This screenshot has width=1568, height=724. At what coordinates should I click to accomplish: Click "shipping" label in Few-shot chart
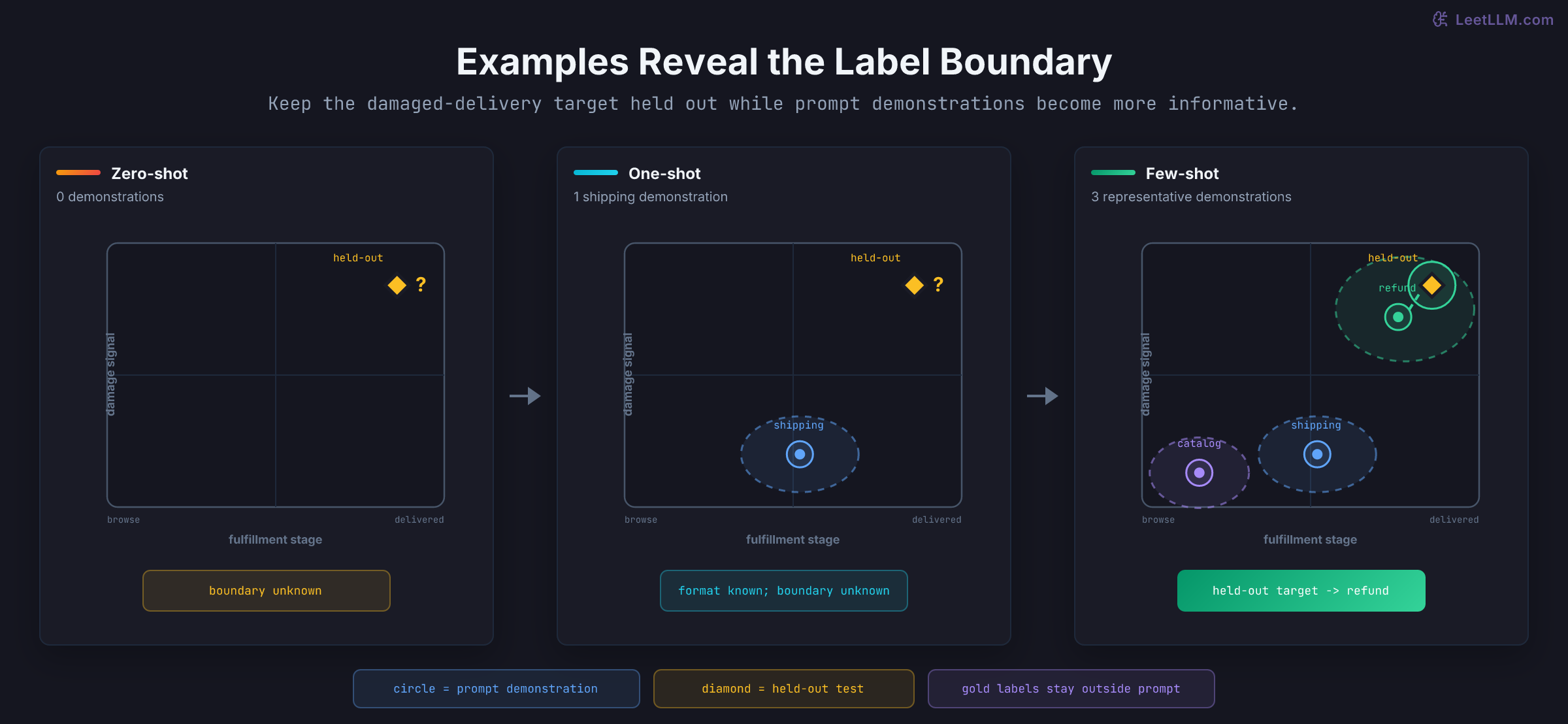coord(1316,425)
